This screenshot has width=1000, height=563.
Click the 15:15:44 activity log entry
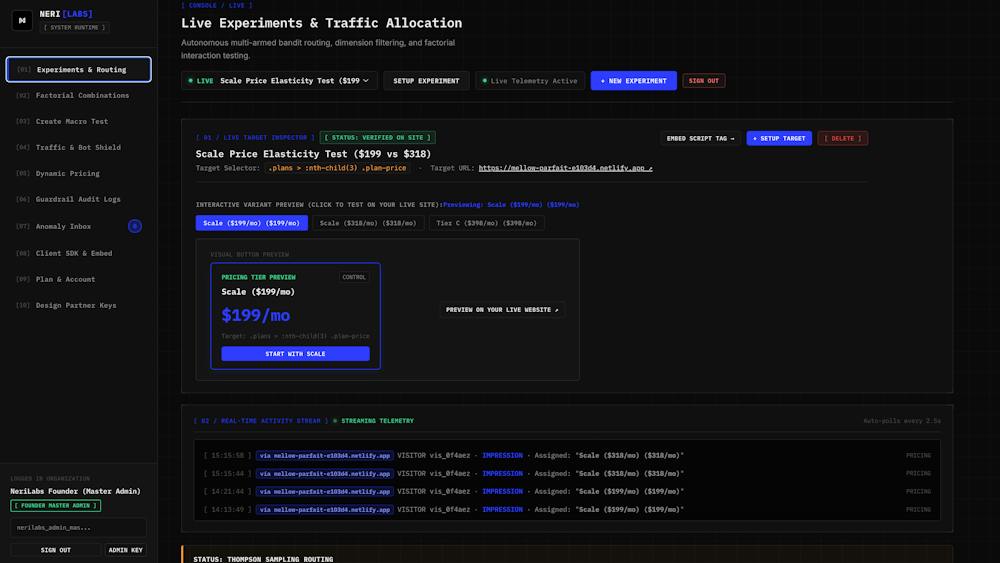tap(567, 474)
